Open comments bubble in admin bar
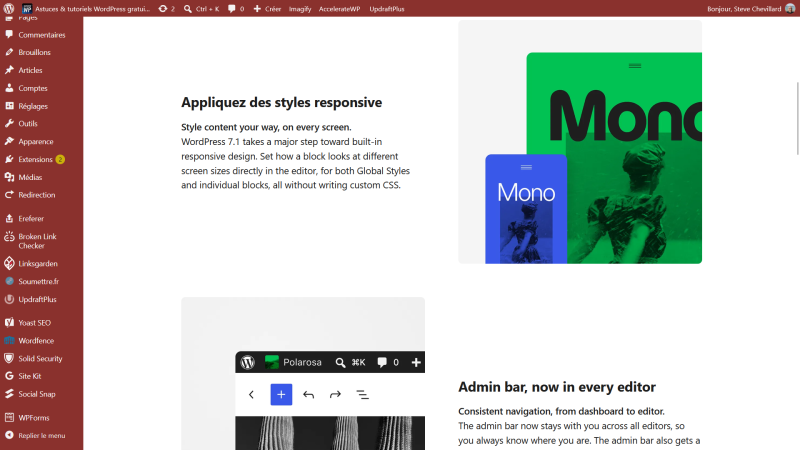The image size is (800, 450). tap(236, 9)
